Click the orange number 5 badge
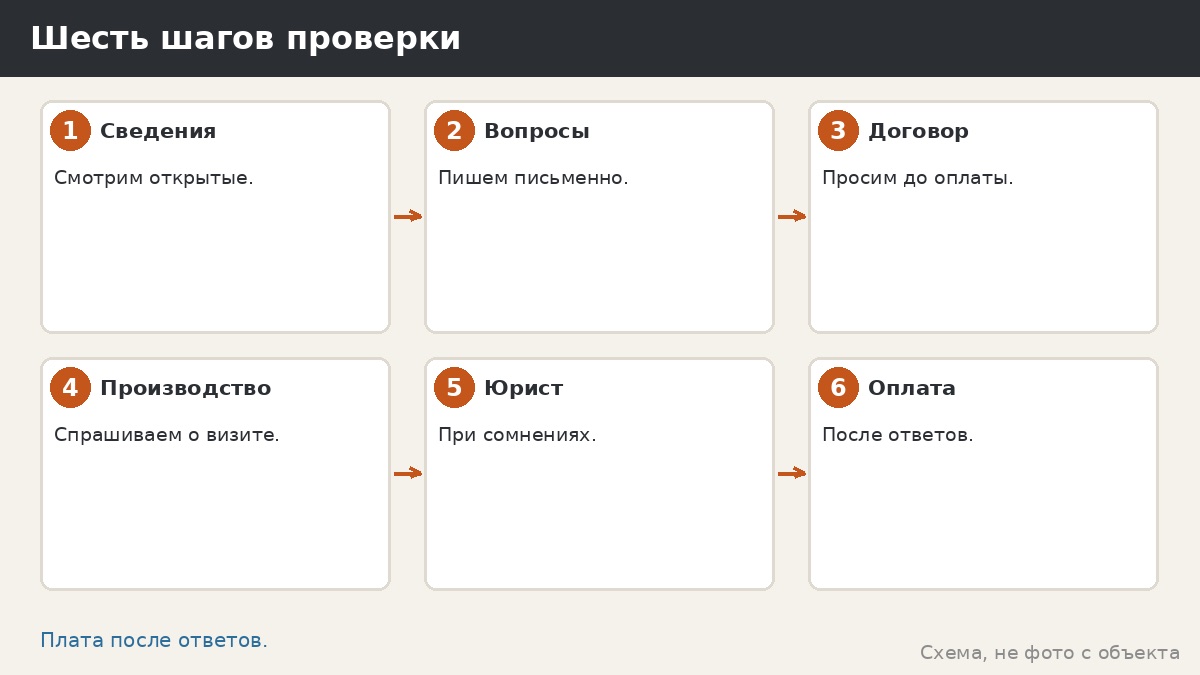 click(454, 388)
